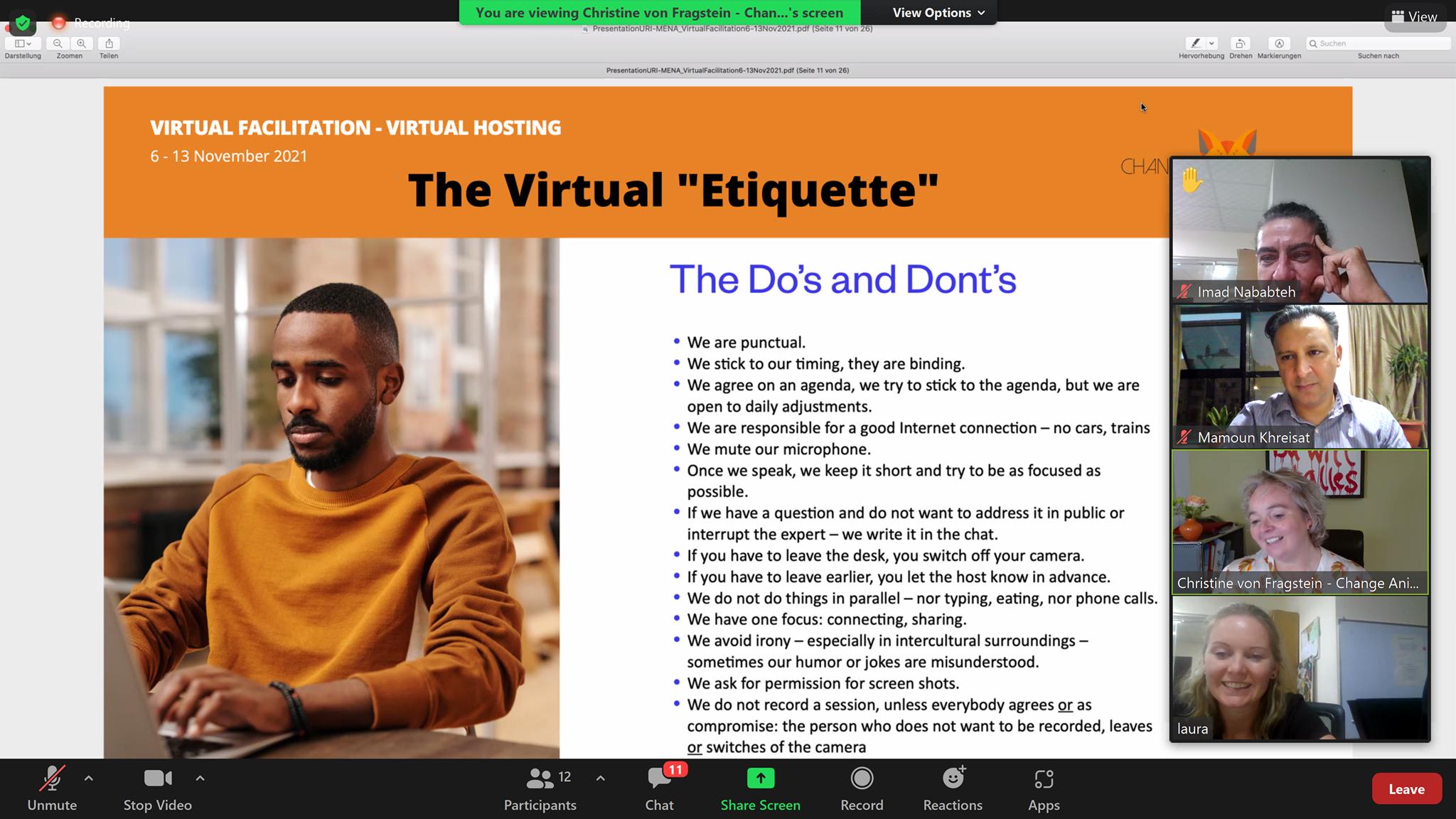This screenshot has width=1456, height=819.
Task: Click the bullet 'We mute our microphone.'
Action: pos(778,449)
